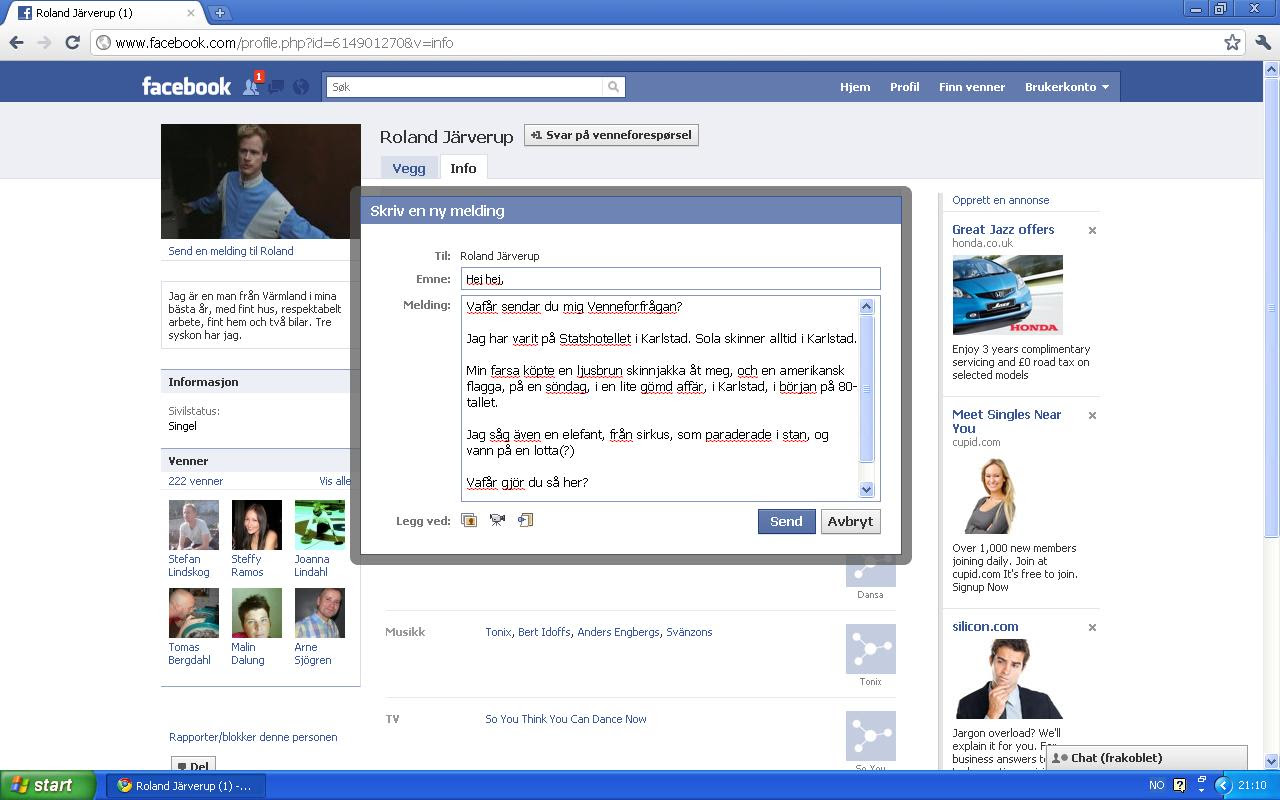Viewport: 1280px width, 800px height.
Task: Open Stefan Lindskog friend thumbnail
Action: 194,525
